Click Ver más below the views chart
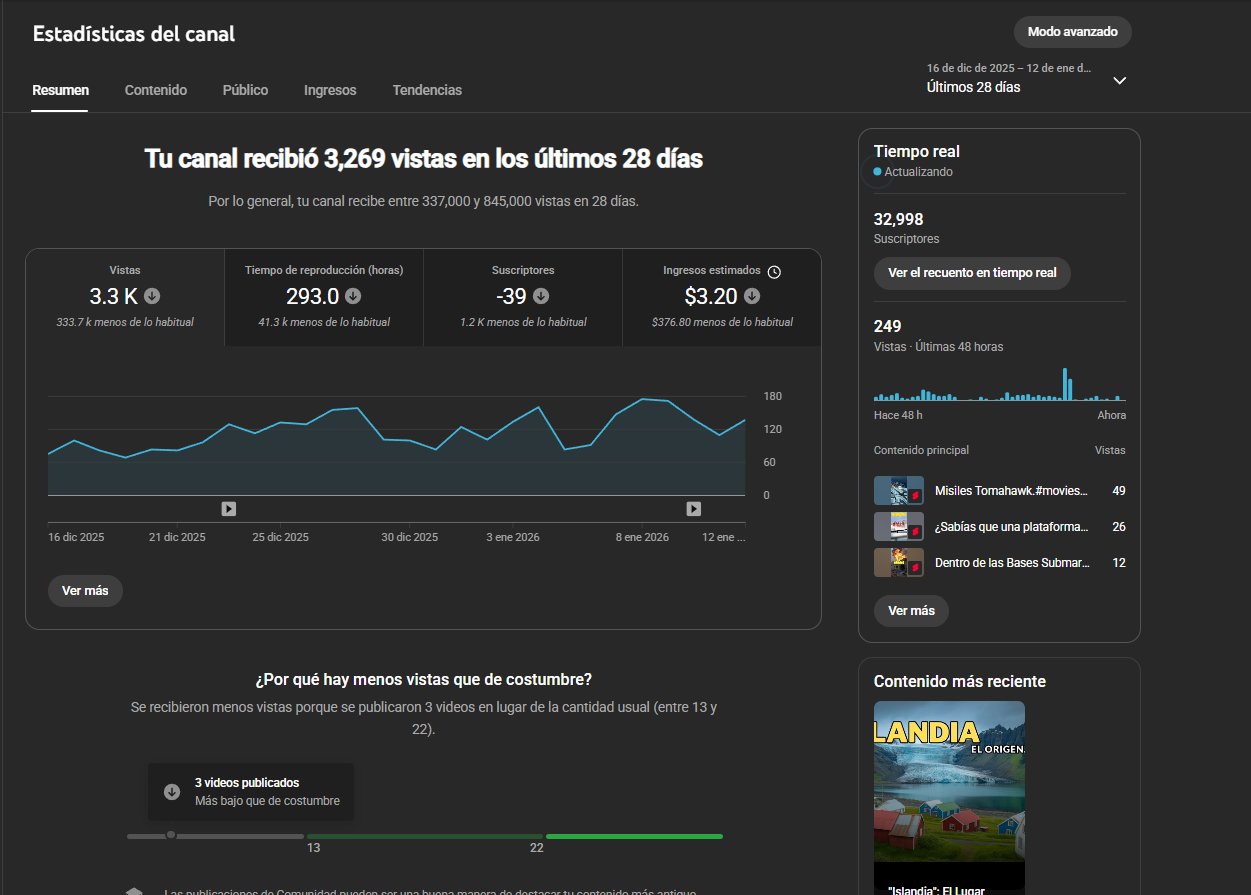This screenshot has height=895, width=1251. [x=85, y=591]
